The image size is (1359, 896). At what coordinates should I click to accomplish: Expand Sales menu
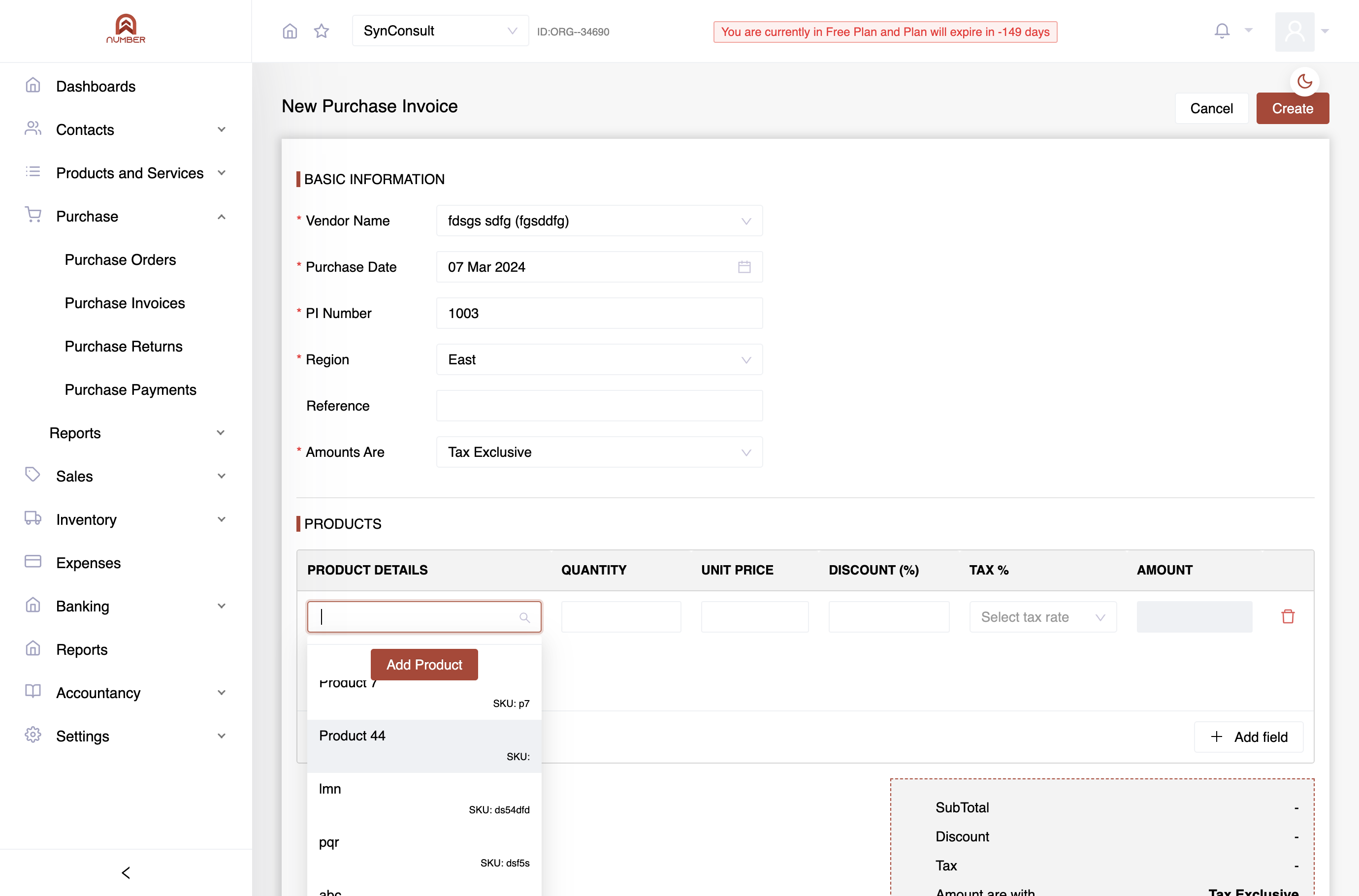(x=125, y=477)
